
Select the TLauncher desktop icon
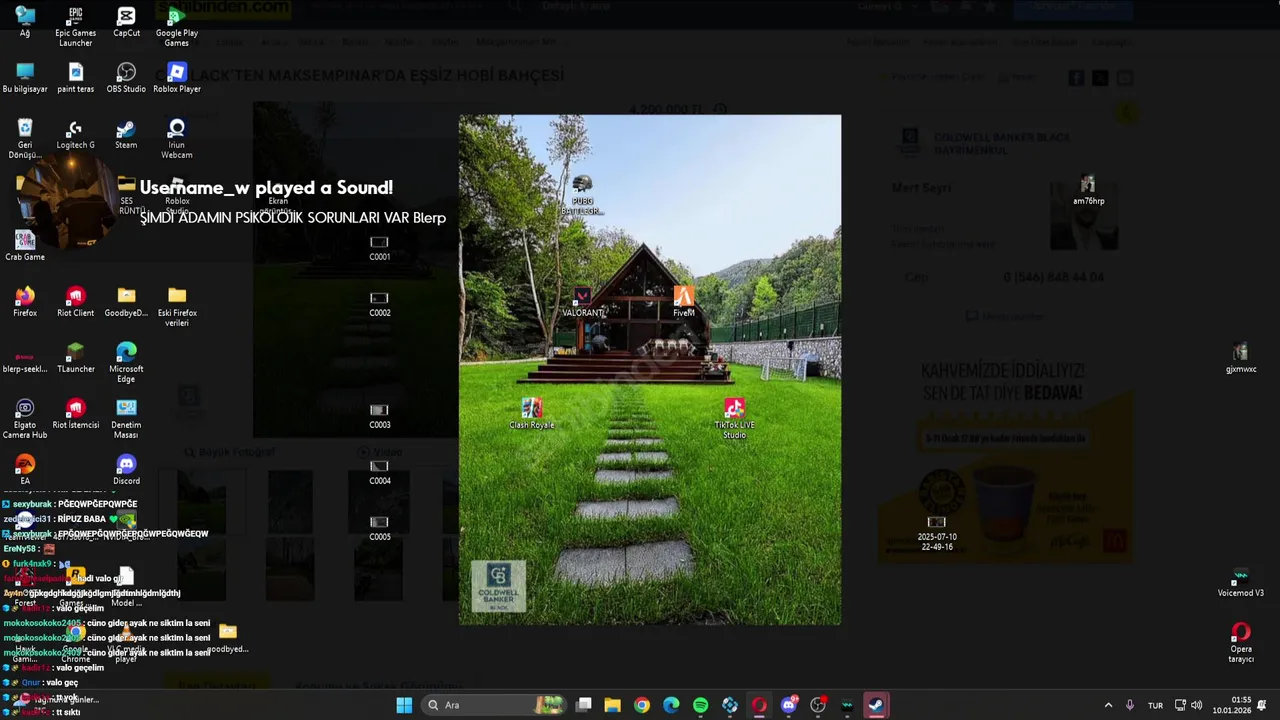75,358
